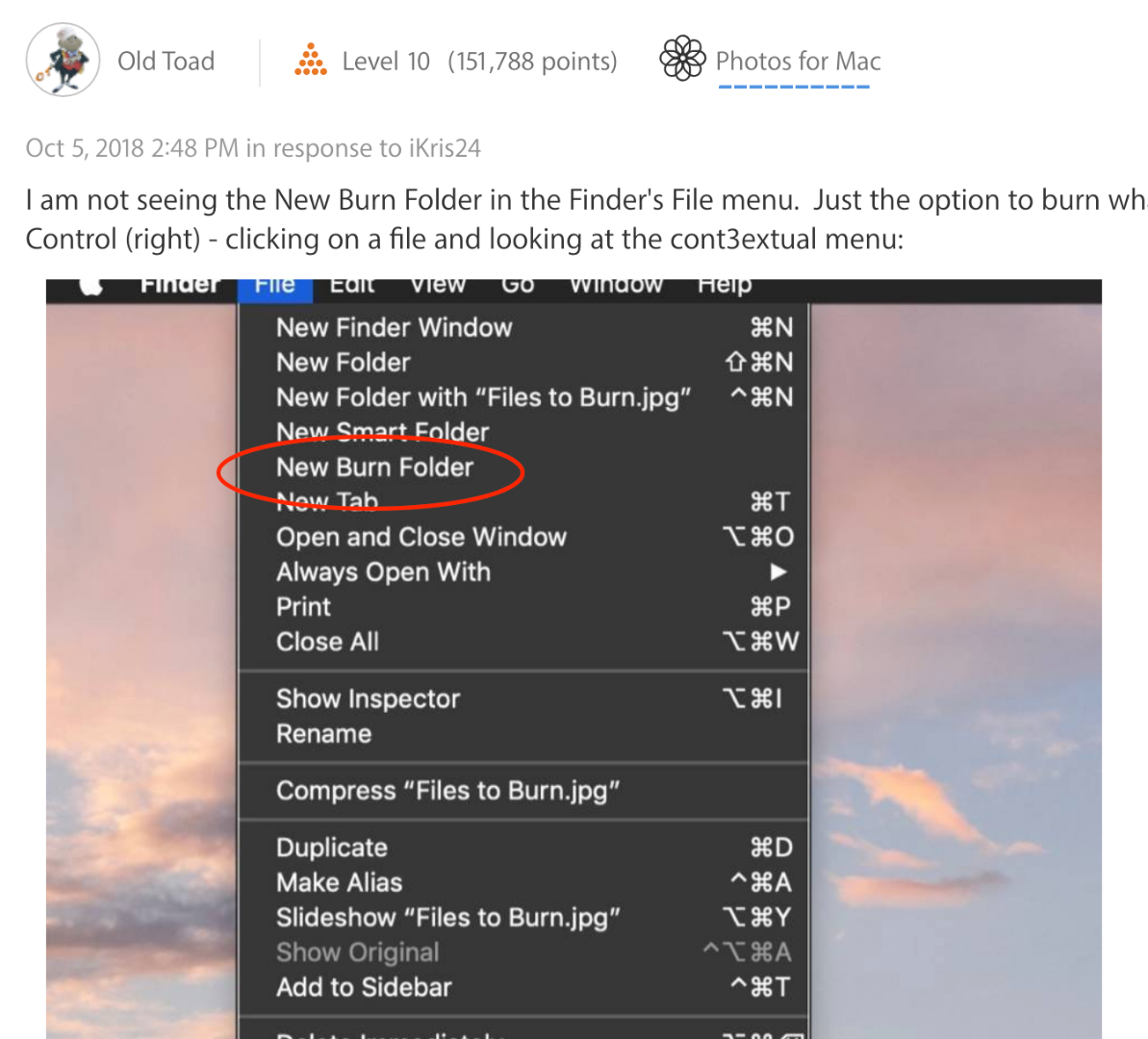The height and width of the screenshot is (1039, 1148).
Task: Choose New Finder Window
Action: (394, 328)
